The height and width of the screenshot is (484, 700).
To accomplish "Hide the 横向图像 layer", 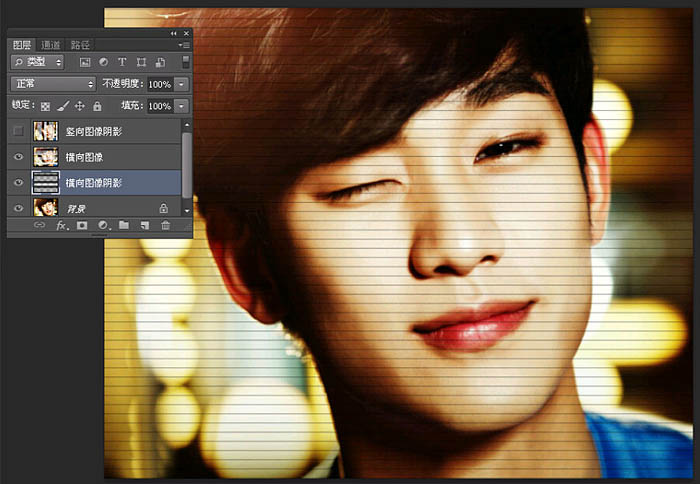I will pos(18,157).
